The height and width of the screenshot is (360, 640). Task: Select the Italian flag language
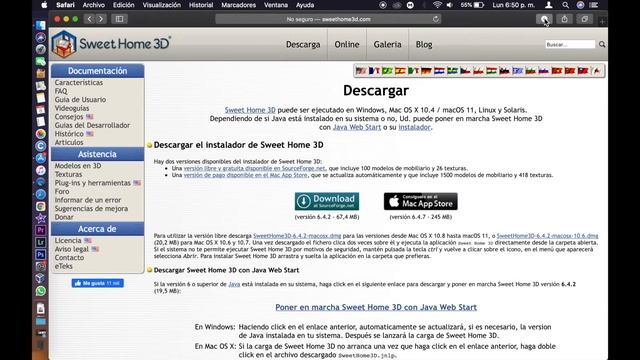(x=413, y=71)
